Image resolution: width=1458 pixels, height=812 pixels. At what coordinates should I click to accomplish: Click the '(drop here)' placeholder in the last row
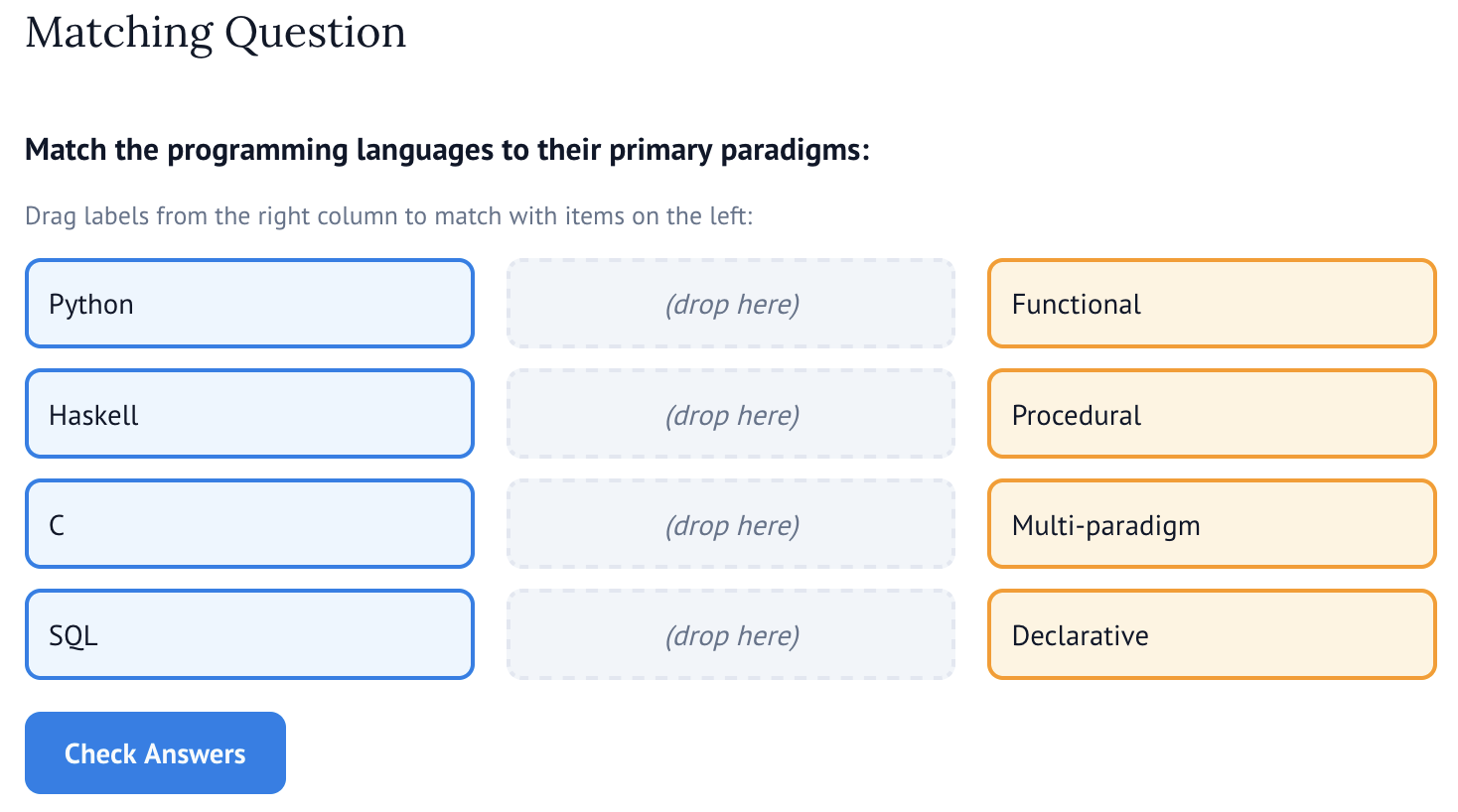(732, 635)
